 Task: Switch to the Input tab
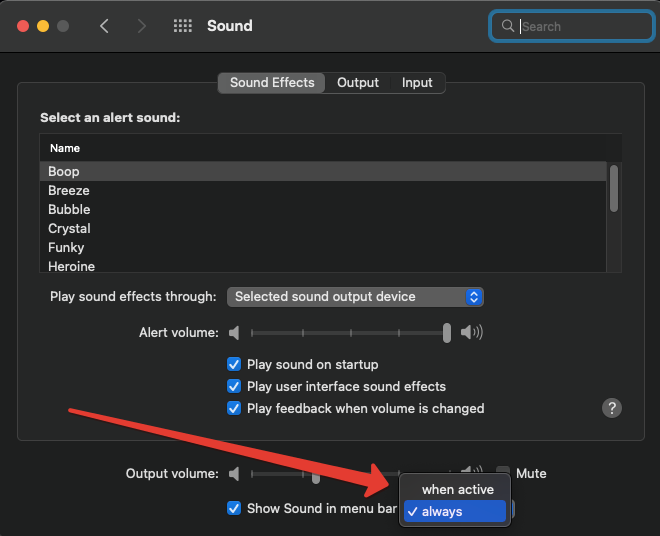pyautogui.click(x=417, y=82)
